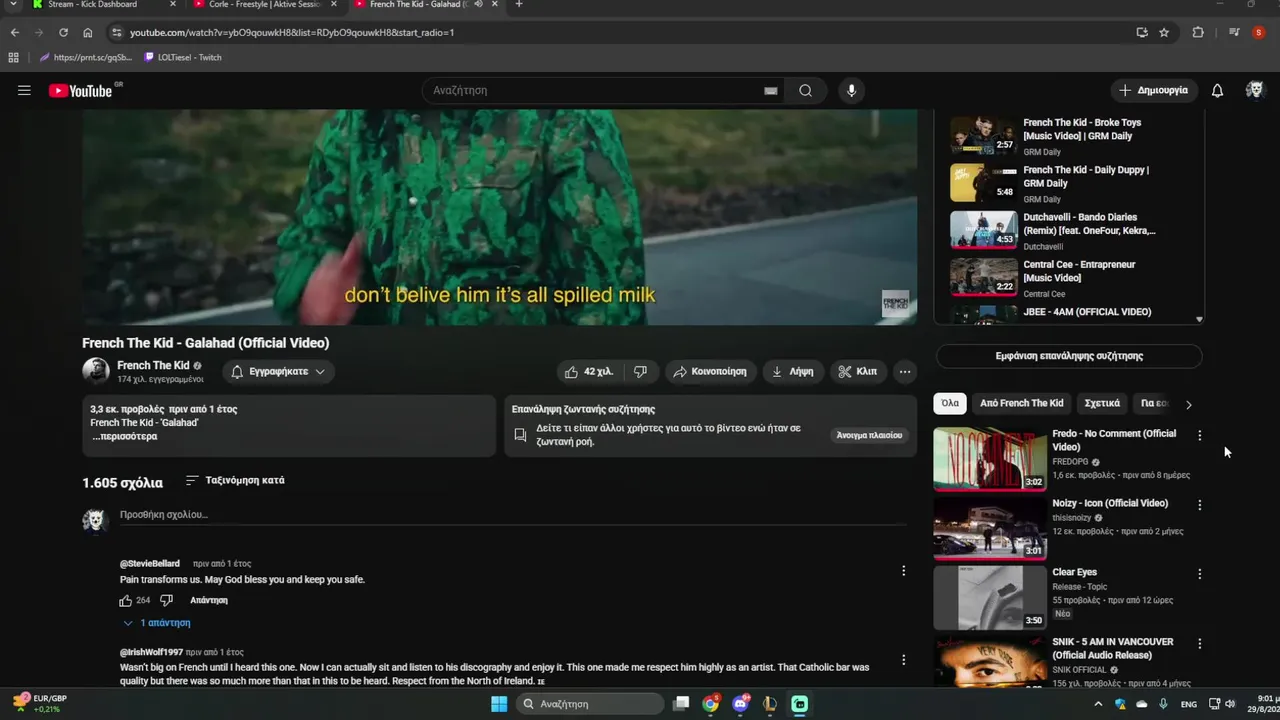Share the video via Κοινοποίηση
1280x720 pixels.
[710, 372]
